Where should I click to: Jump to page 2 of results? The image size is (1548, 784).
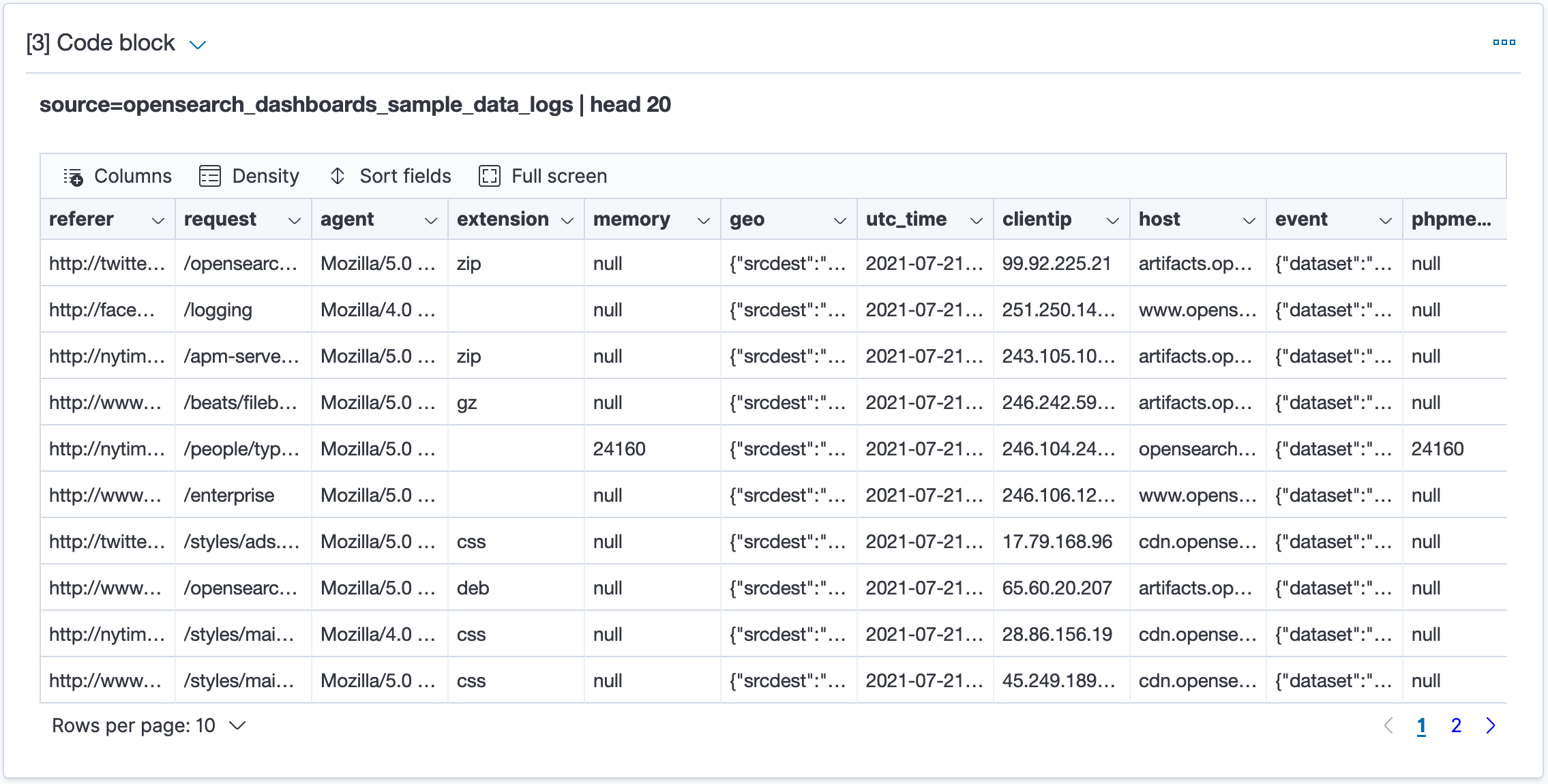(x=1456, y=725)
